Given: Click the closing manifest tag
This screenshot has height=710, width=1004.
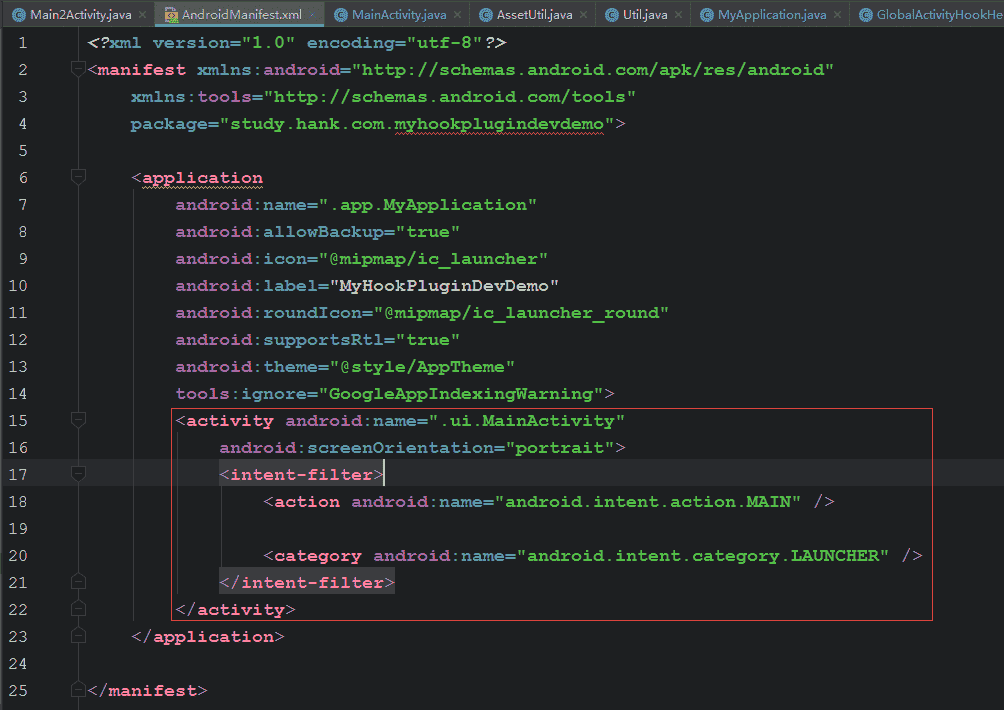Looking at the screenshot, I should click(147, 691).
